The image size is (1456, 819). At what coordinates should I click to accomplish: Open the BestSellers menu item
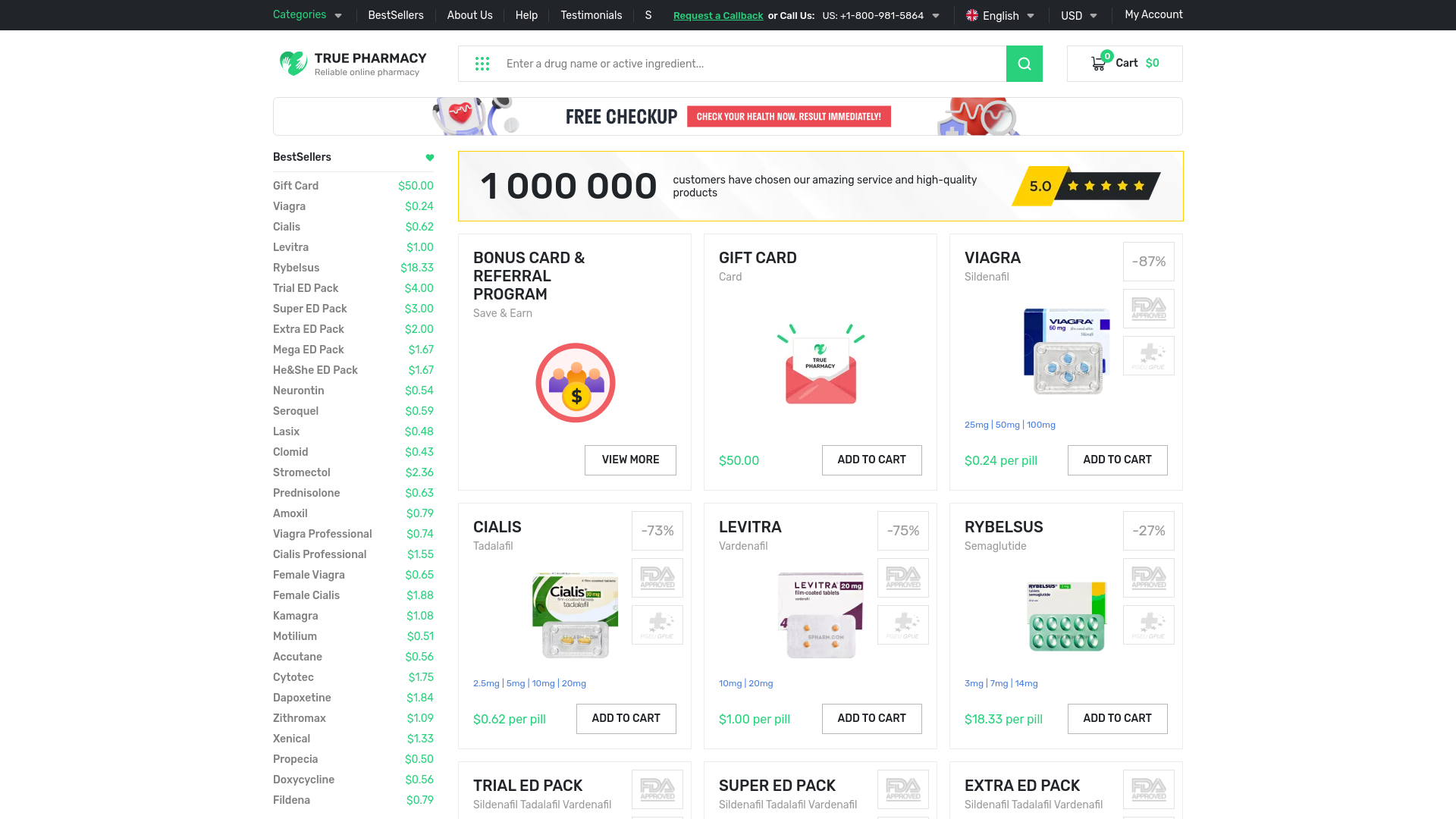pos(396,15)
